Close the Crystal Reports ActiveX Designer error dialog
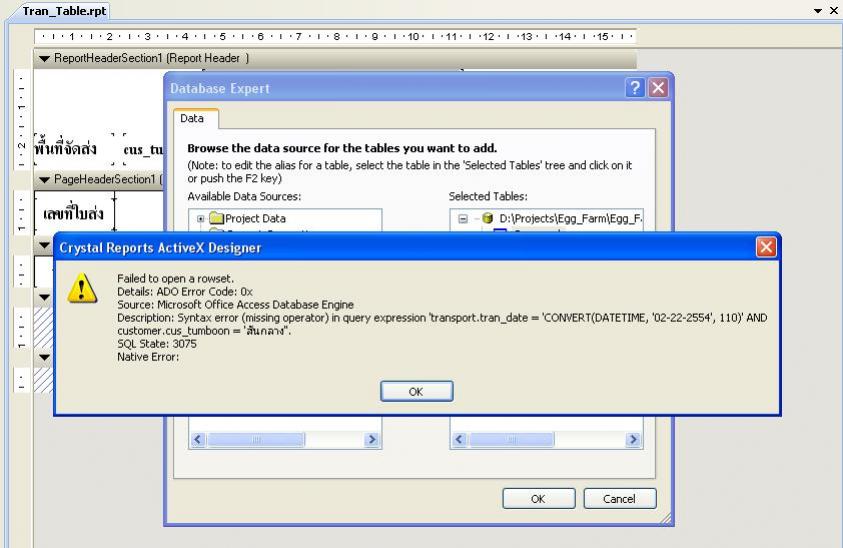Image resolution: width=843 pixels, height=548 pixels. [766, 247]
